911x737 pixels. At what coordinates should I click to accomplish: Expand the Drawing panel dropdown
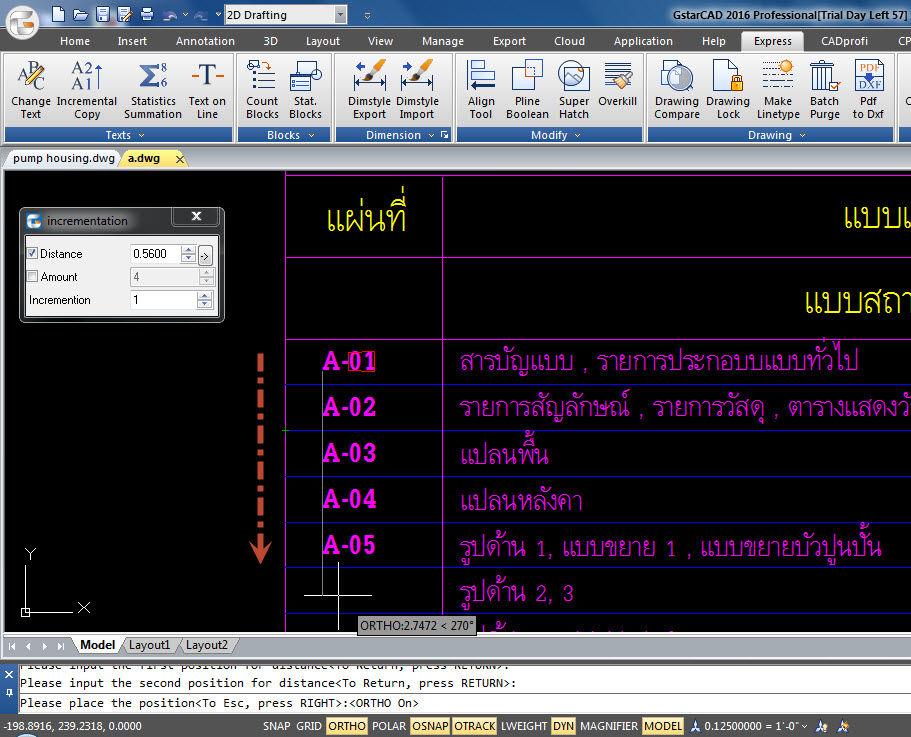click(x=802, y=135)
